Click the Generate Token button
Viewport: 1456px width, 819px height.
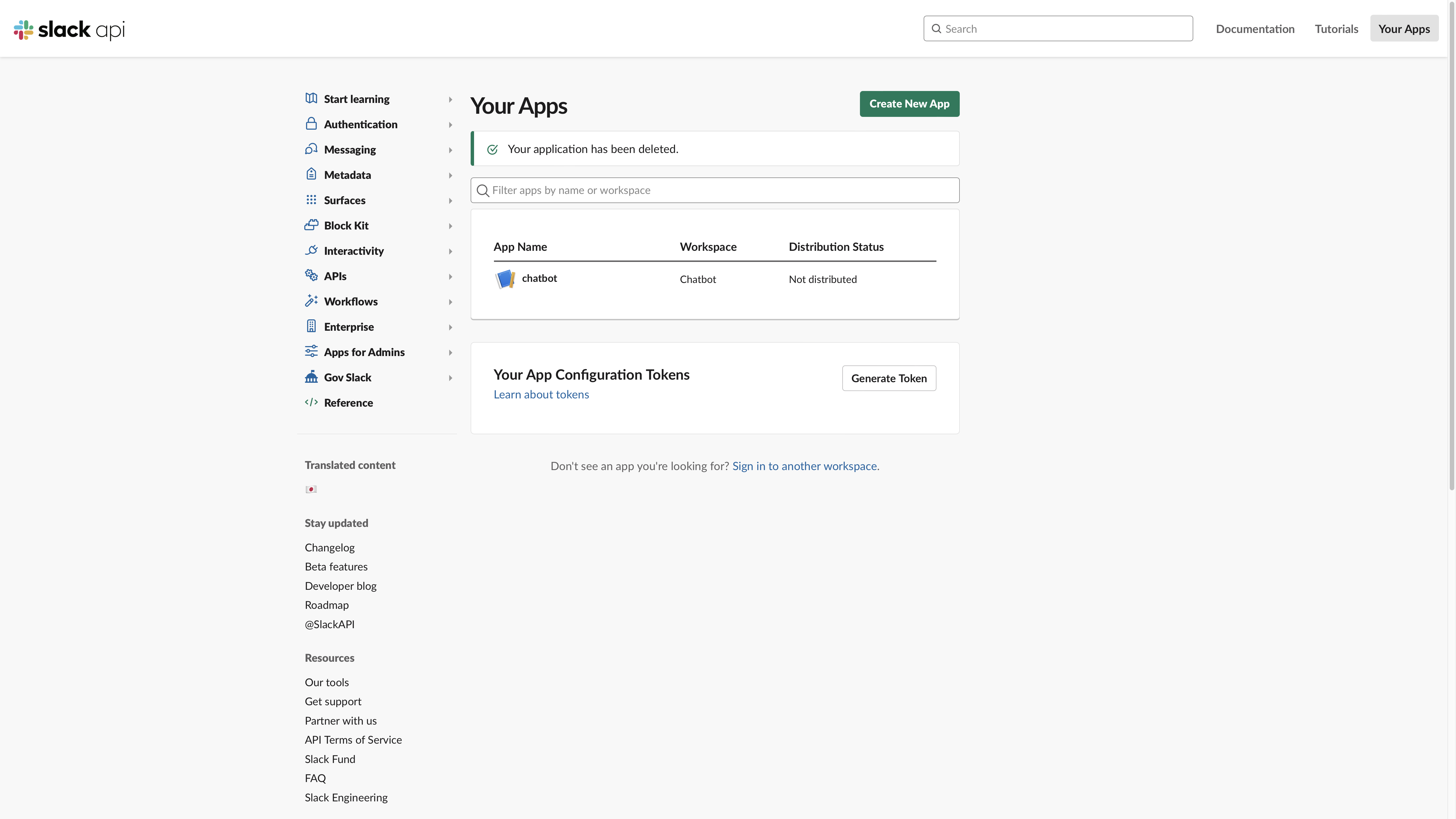(x=888, y=378)
